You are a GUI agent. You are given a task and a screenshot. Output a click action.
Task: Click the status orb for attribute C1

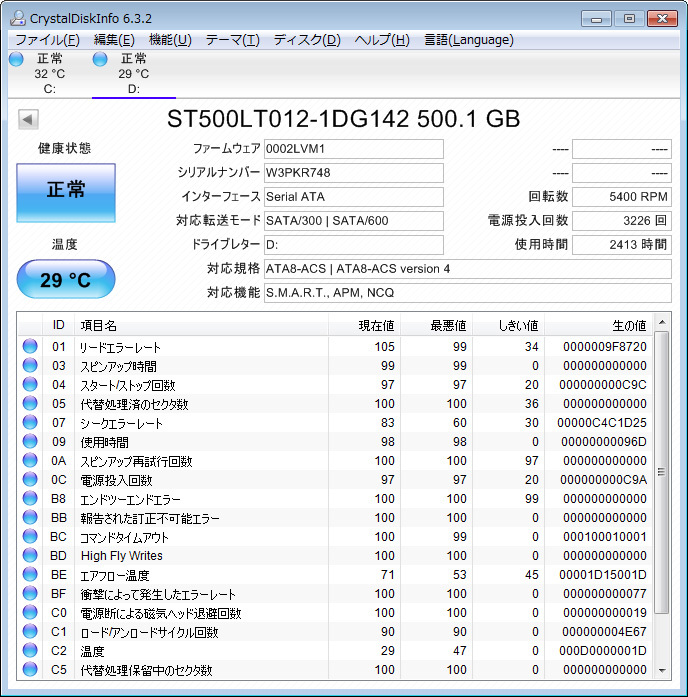30,632
